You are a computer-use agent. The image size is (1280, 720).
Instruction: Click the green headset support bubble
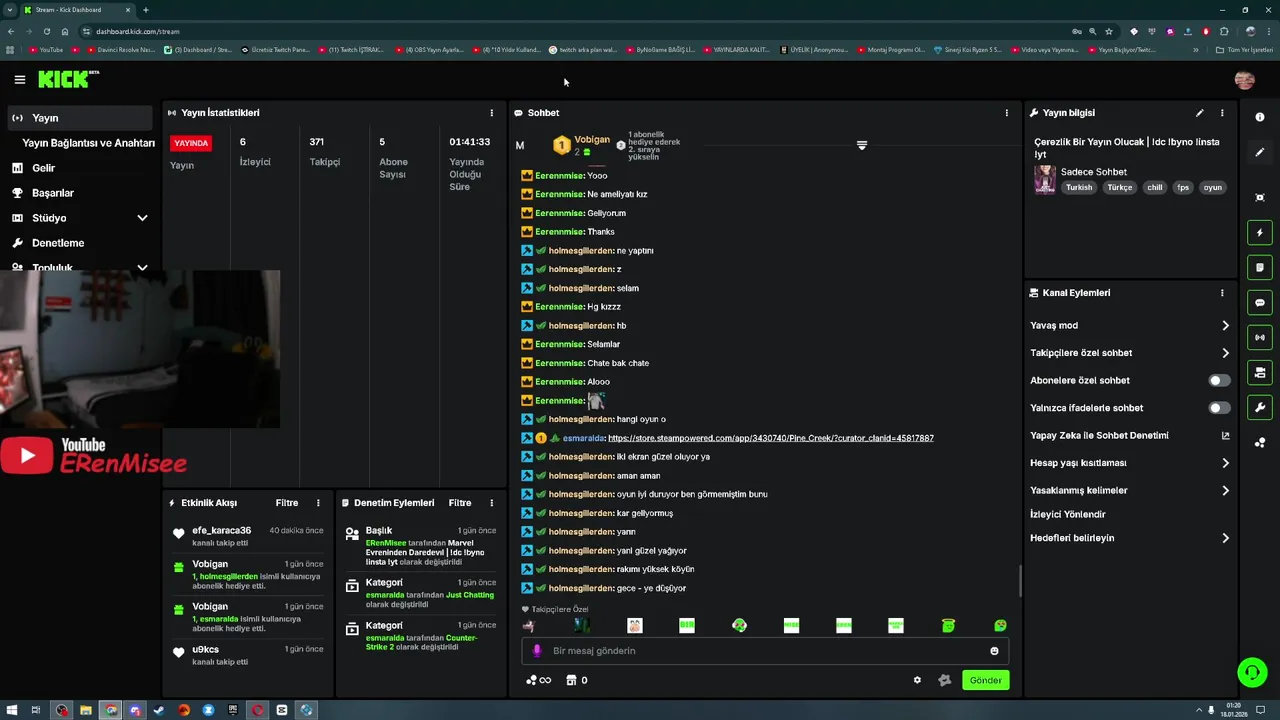coord(1252,672)
